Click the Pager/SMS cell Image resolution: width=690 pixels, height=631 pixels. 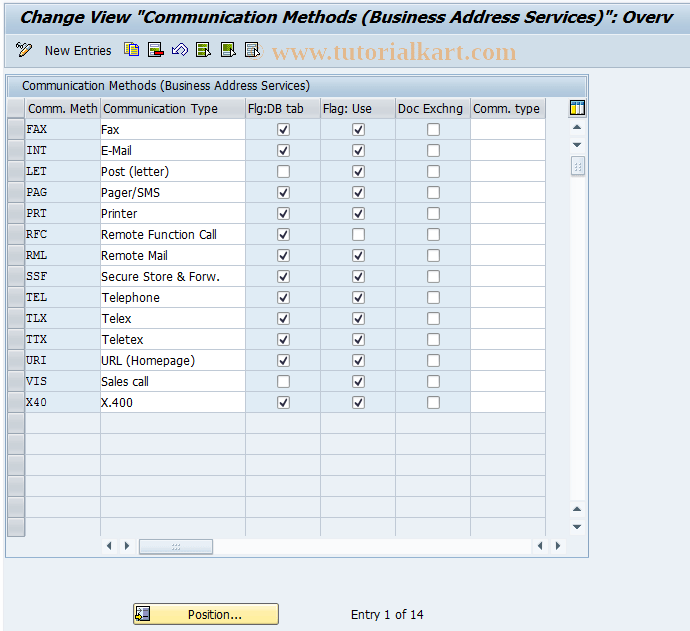click(173, 192)
